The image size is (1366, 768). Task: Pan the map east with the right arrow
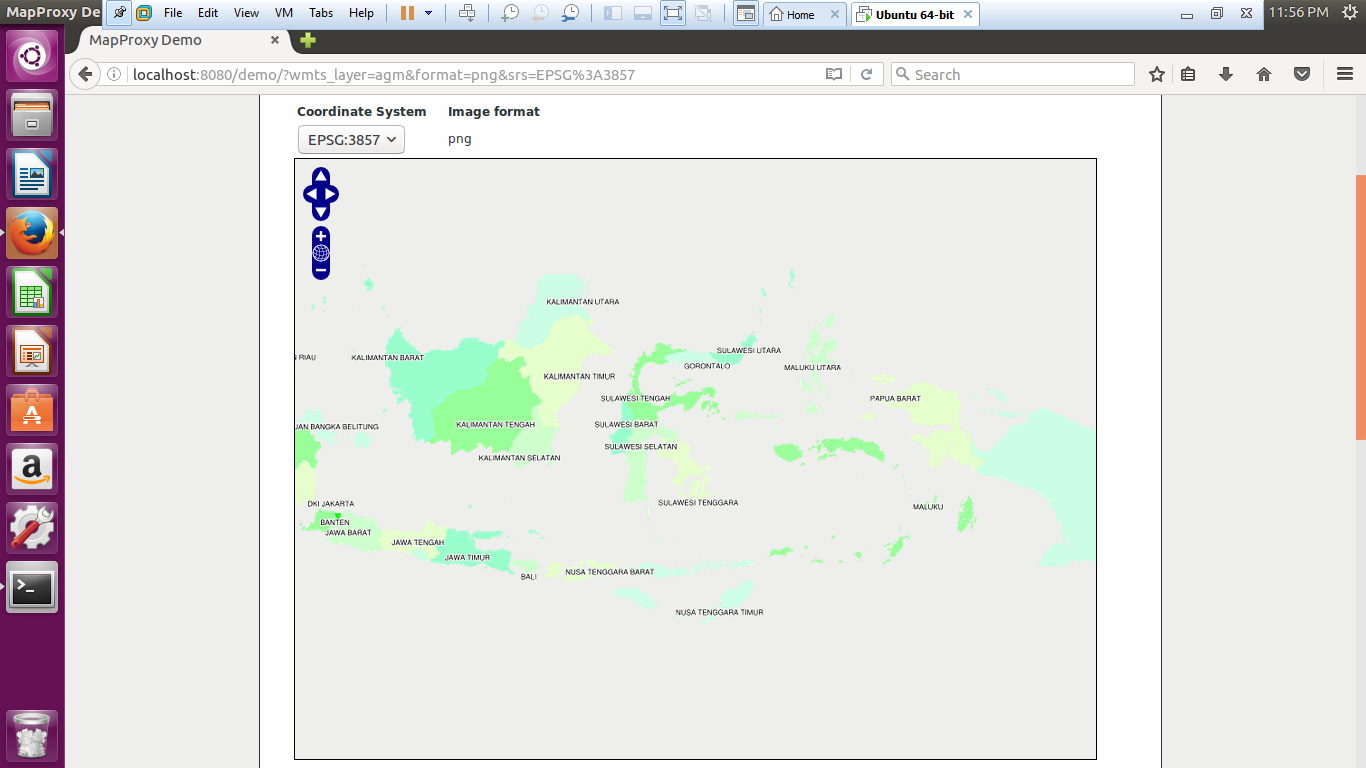point(332,194)
